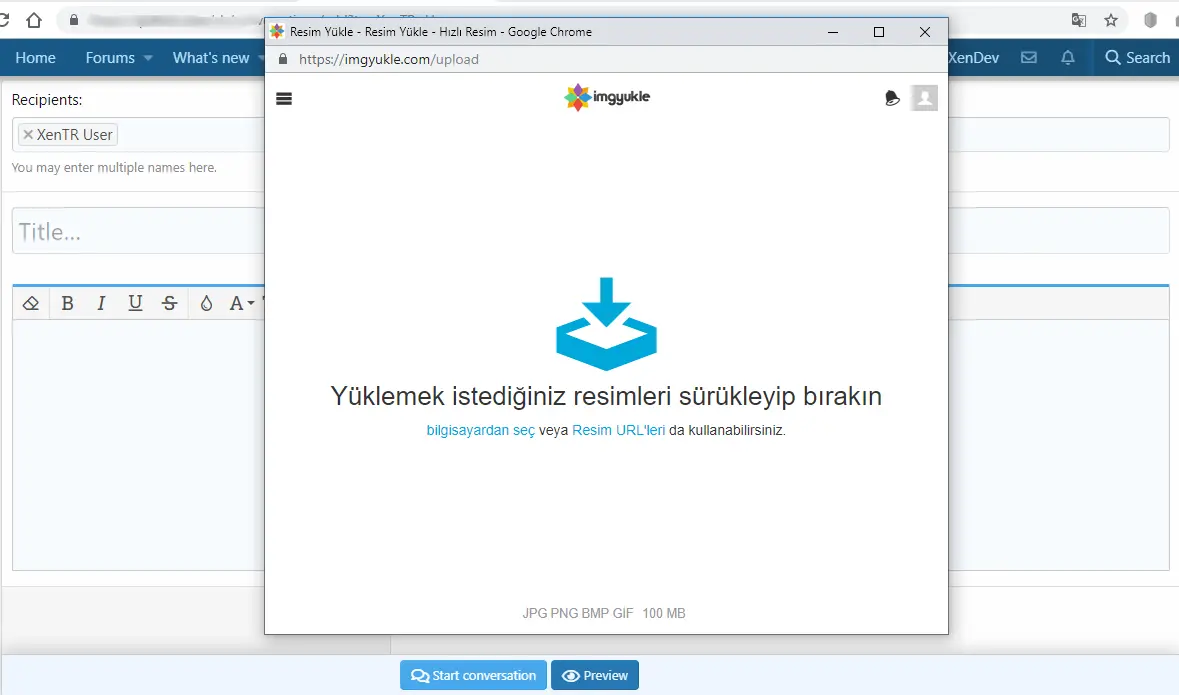Viewport: 1179px width, 695px height.
Task: Expand the What's new dropdown arrow
Action: coord(261,58)
